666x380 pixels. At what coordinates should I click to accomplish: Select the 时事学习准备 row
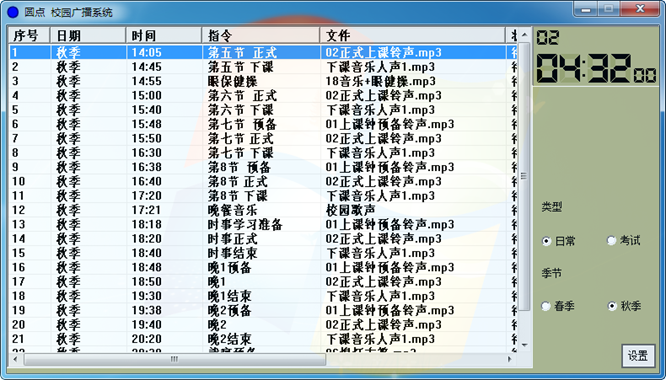coord(263,225)
